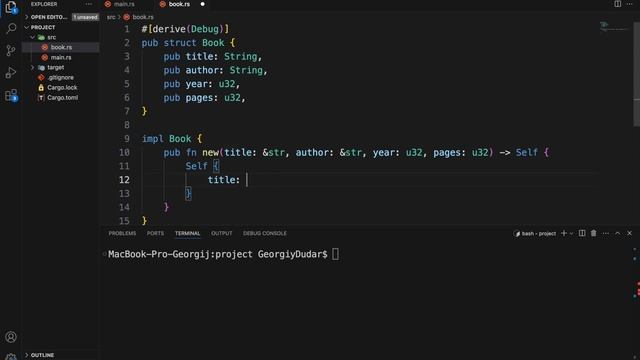Viewport: 640px width, 360px height.
Task: Open the Problems panel tab
Action: [122, 233]
